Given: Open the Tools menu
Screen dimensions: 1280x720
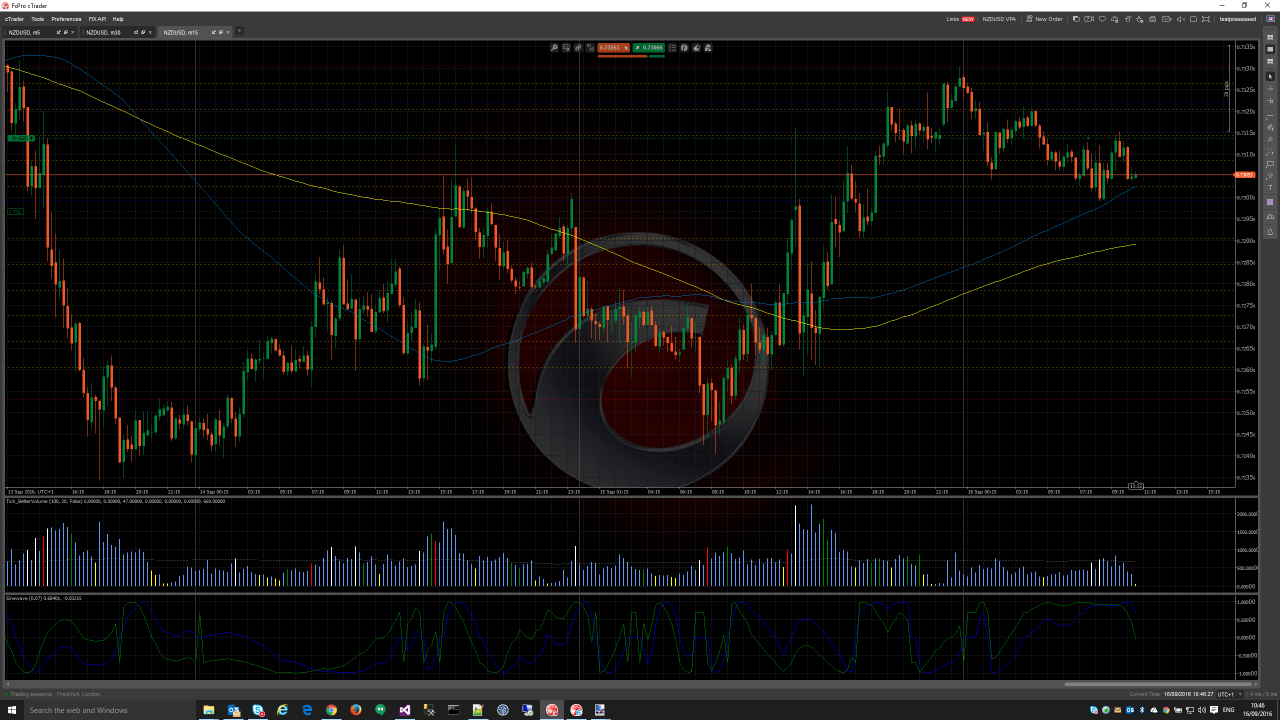Looking at the screenshot, I should tap(37, 19).
